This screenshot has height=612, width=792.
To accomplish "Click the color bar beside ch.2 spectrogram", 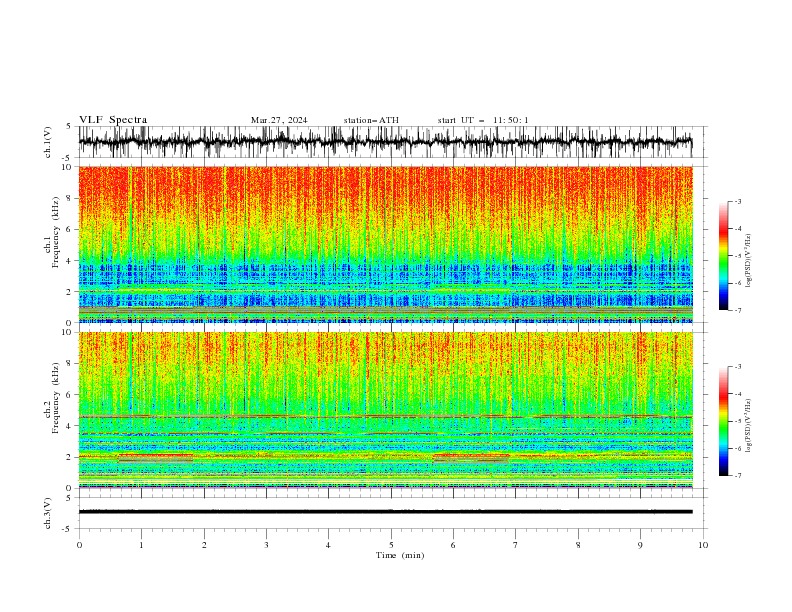I will tap(723, 421).
